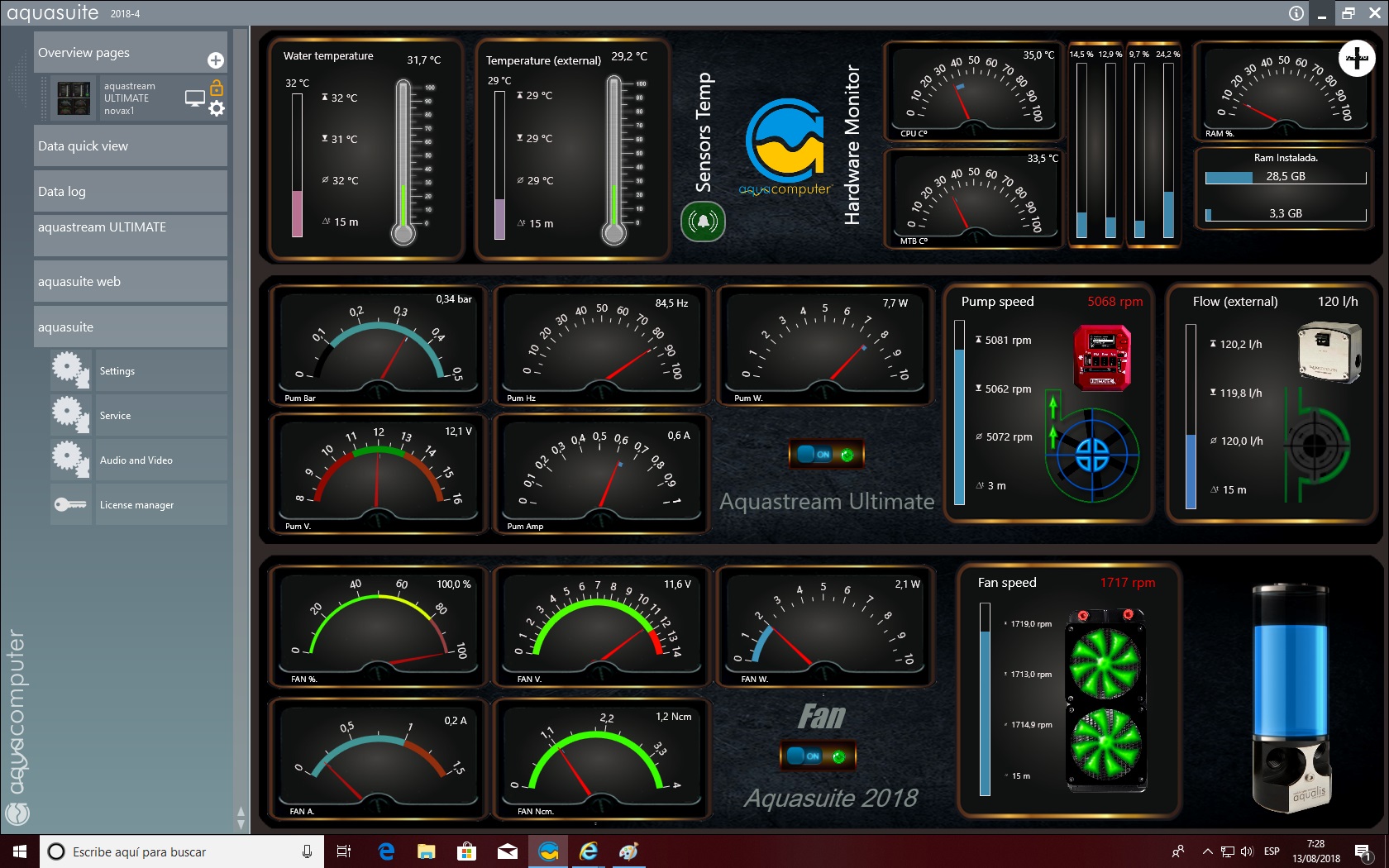Open the Audio and Video menu item
The width and height of the screenshot is (1389, 868).
(x=136, y=460)
